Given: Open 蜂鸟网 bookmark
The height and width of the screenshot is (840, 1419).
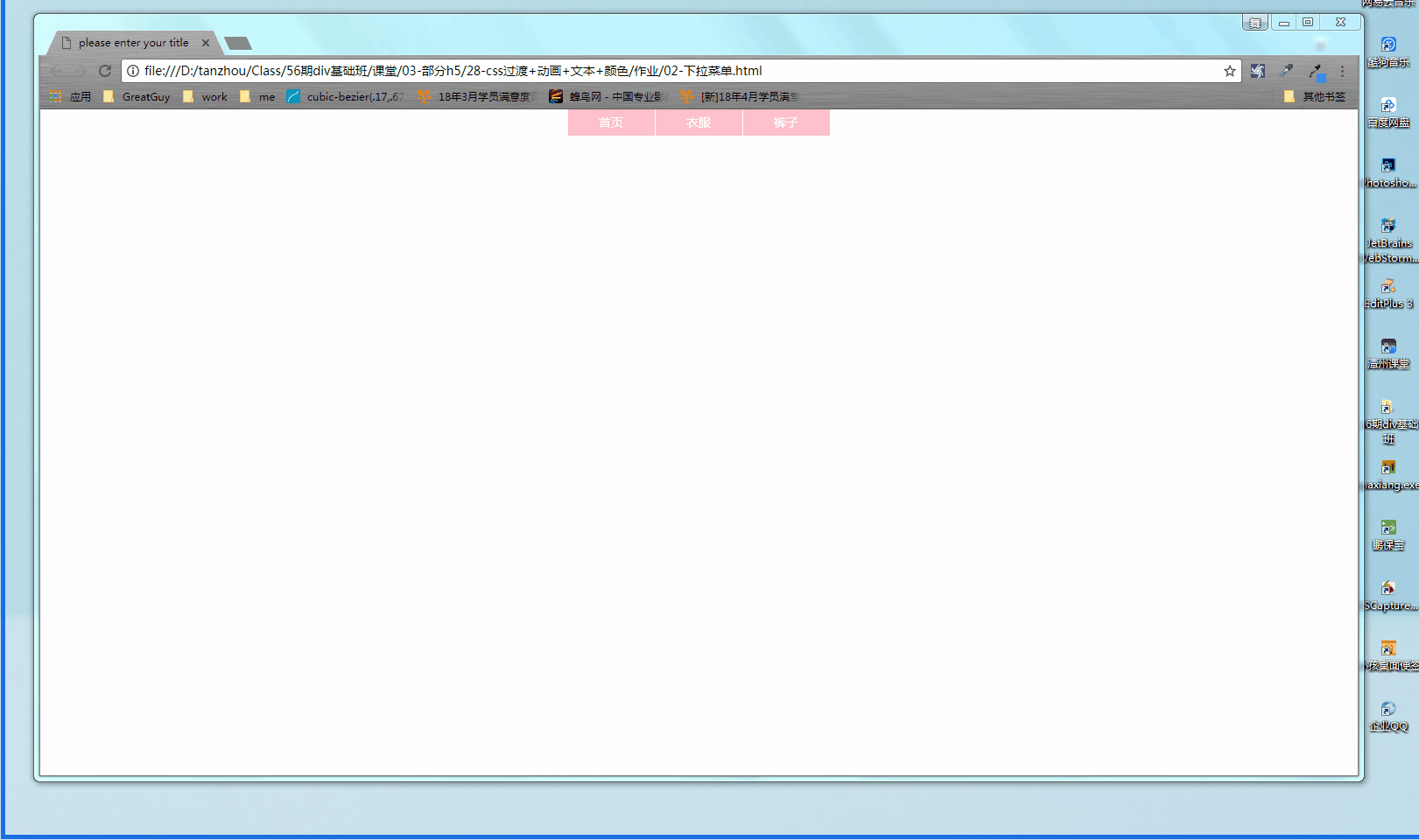Looking at the screenshot, I should (x=608, y=97).
